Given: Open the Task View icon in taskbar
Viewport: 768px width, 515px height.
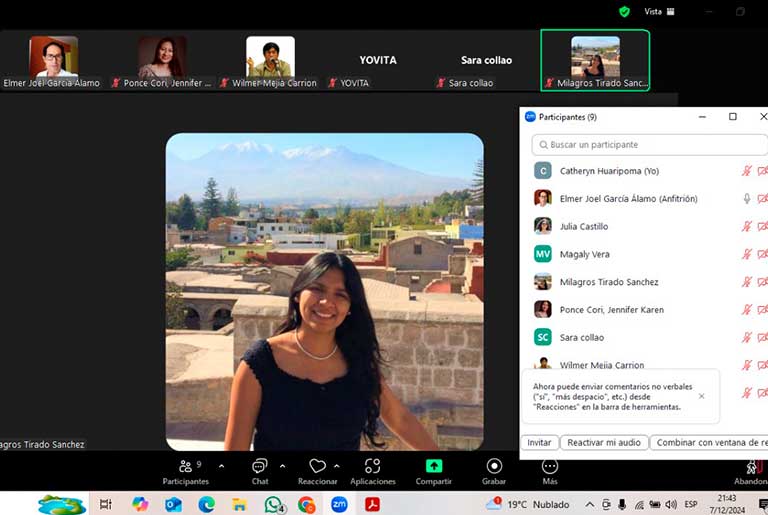Looking at the screenshot, I should click(105, 504).
